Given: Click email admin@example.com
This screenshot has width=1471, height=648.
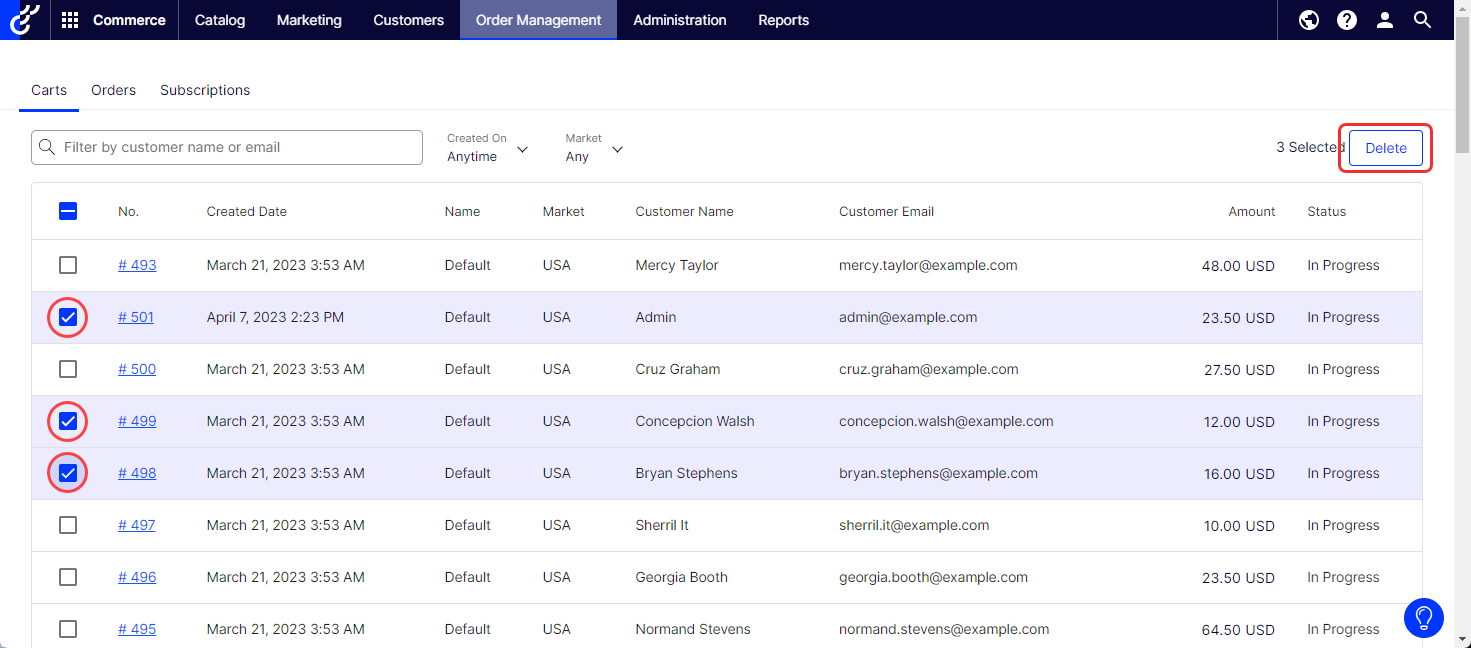Looking at the screenshot, I should [x=908, y=317].
